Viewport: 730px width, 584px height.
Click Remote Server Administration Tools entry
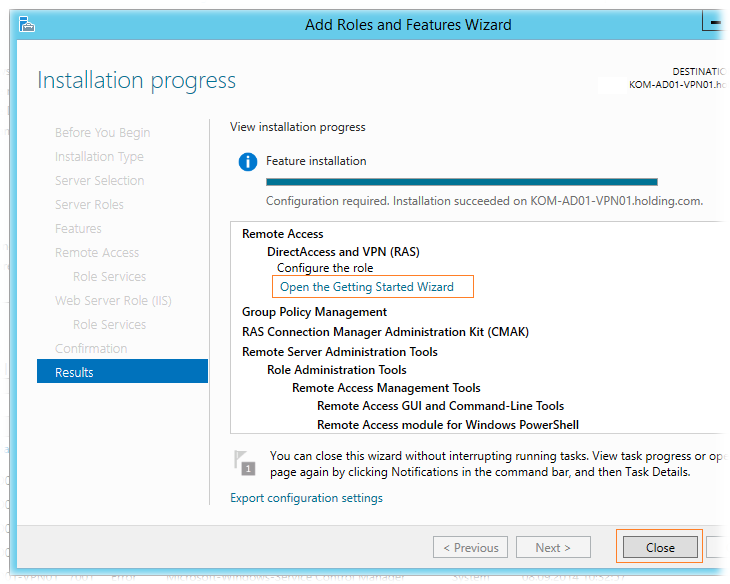click(x=340, y=352)
